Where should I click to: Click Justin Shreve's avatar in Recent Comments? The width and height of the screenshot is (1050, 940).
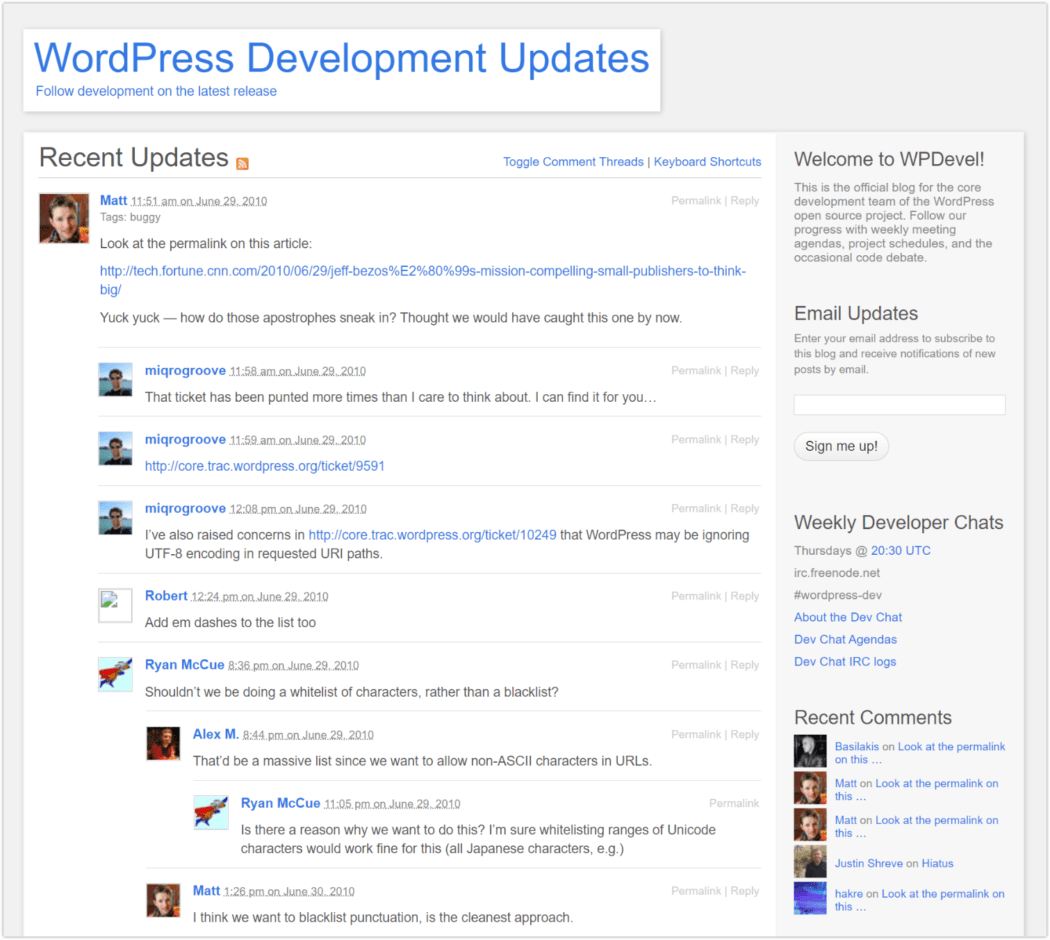(x=810, y=862)
